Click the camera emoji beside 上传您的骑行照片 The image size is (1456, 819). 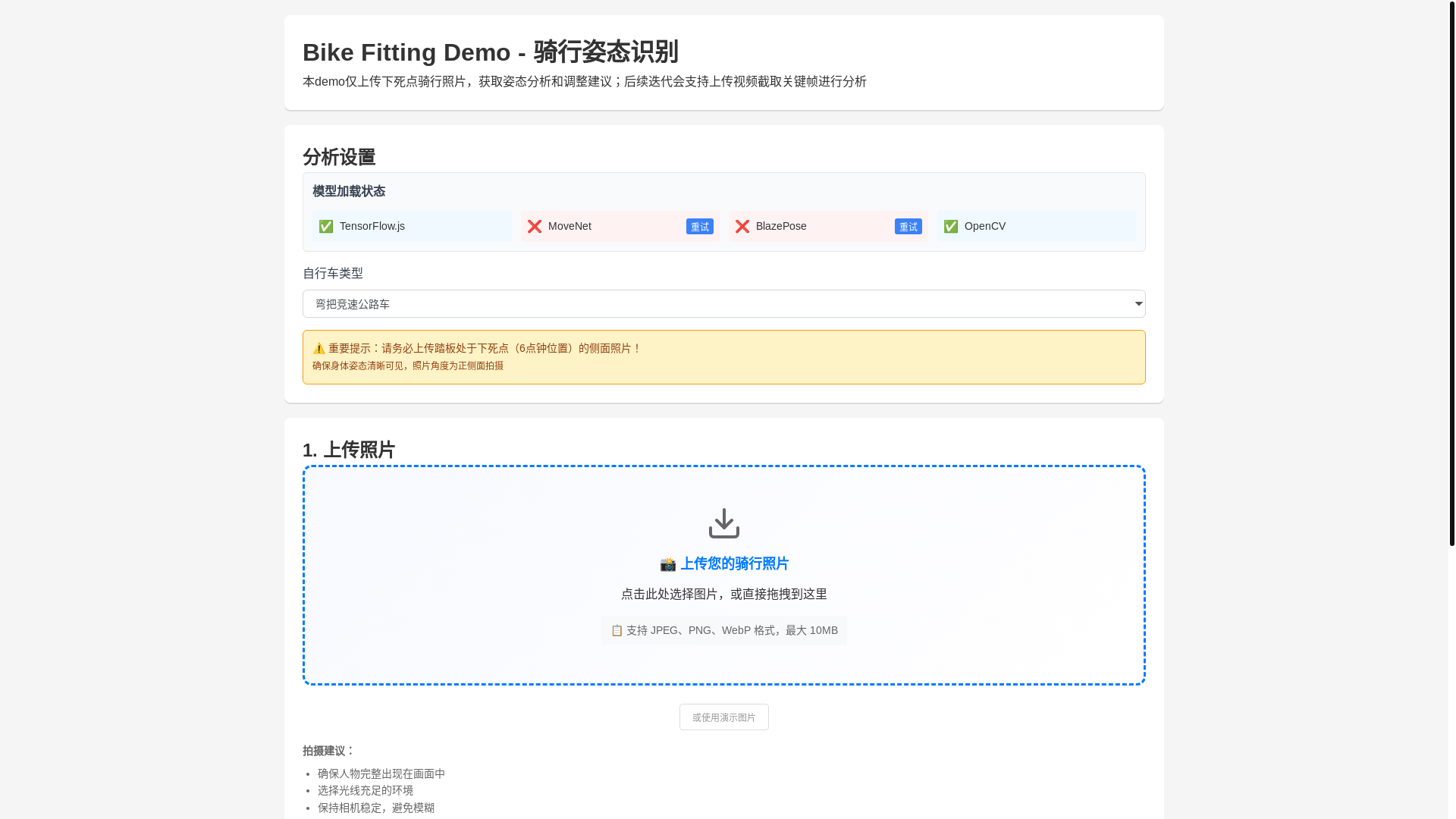coord(667,564)
